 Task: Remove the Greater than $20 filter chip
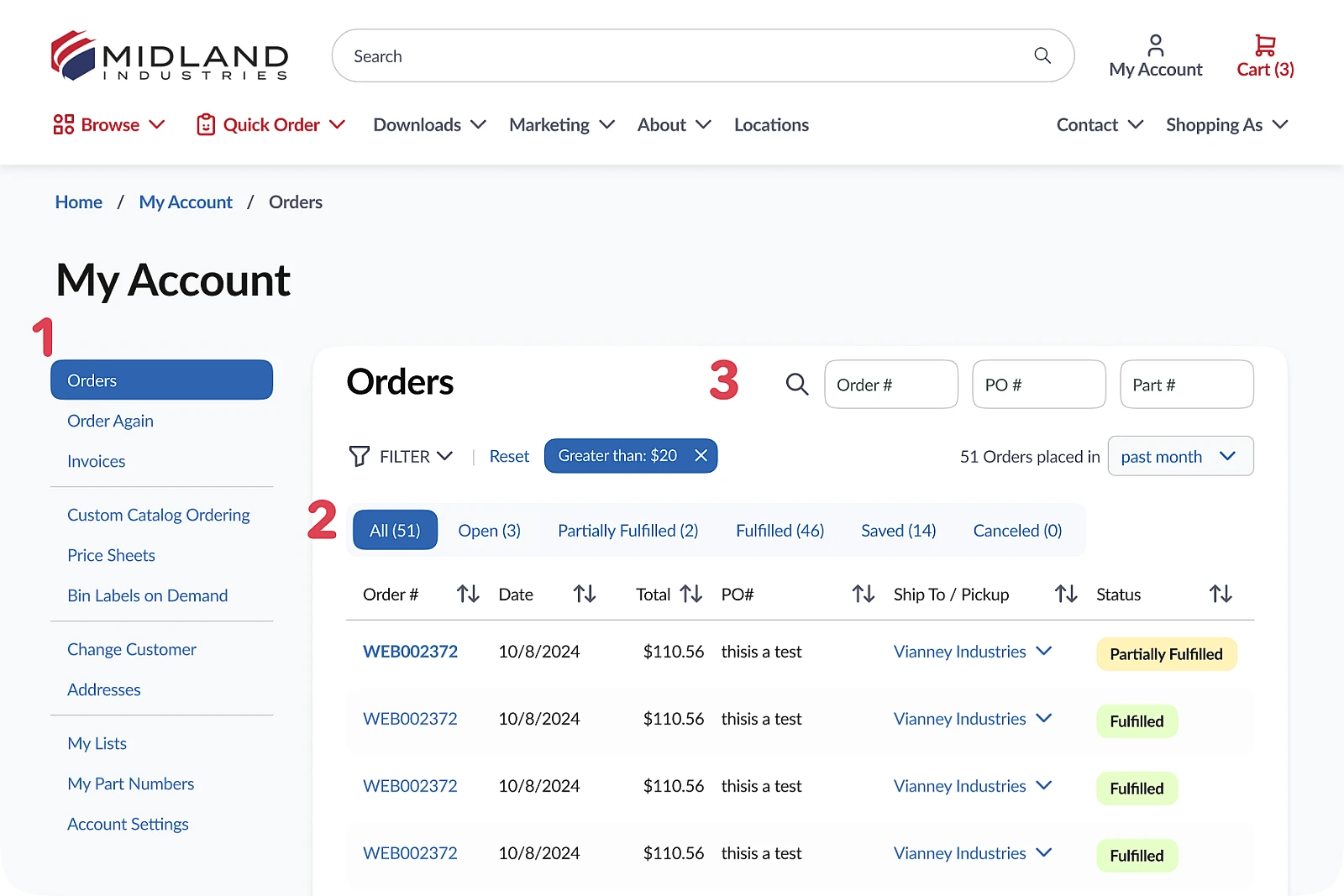701,456
